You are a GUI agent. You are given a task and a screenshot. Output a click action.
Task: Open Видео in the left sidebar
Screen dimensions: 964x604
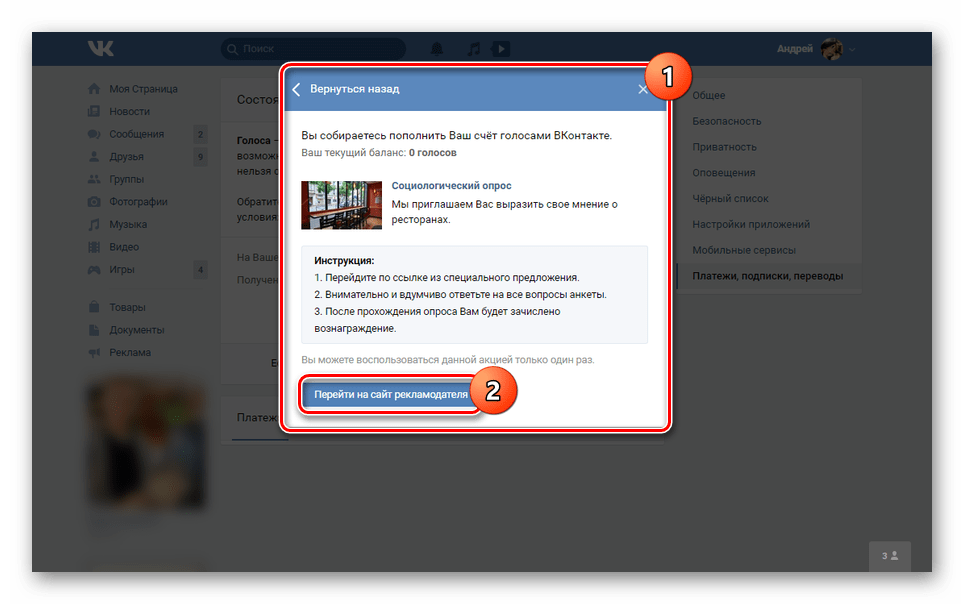[x=124, y=247]
